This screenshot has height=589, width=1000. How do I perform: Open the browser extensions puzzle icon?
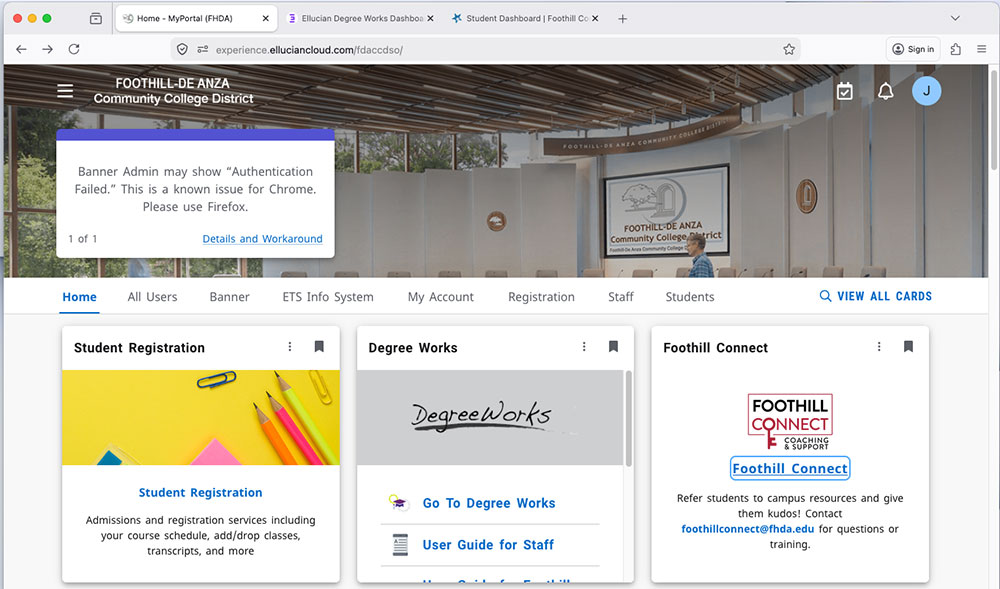pyautogui.click(x=956, y=49)
